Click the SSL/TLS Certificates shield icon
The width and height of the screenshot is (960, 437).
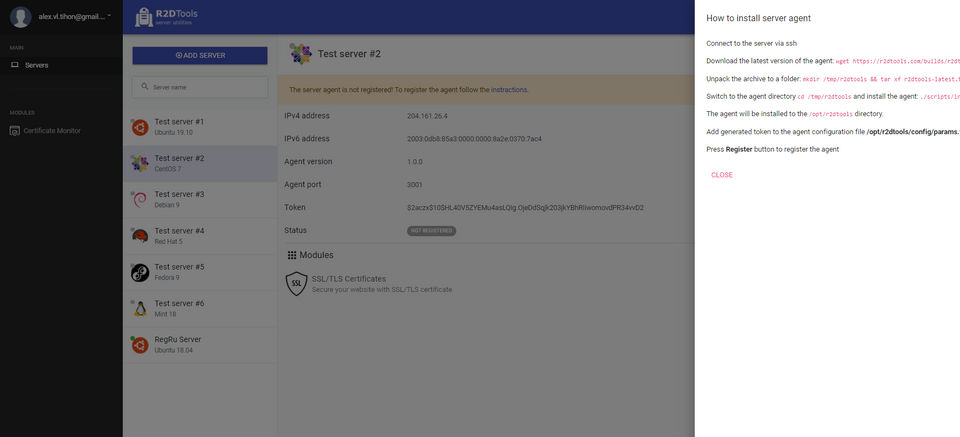(x=296, y=283)
